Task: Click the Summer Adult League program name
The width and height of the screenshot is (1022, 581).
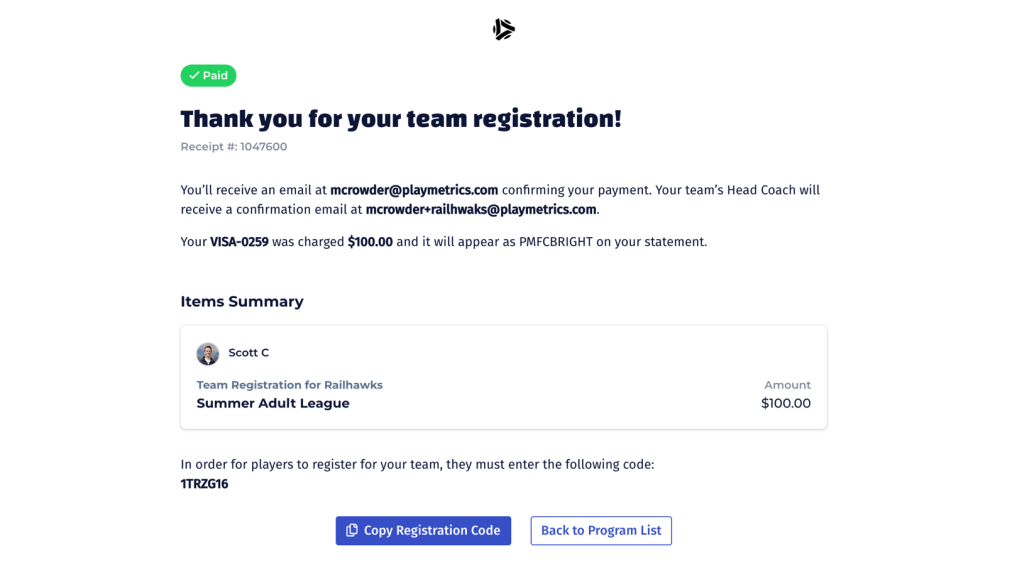Action: pyautogui.click(x=273, y=404)
